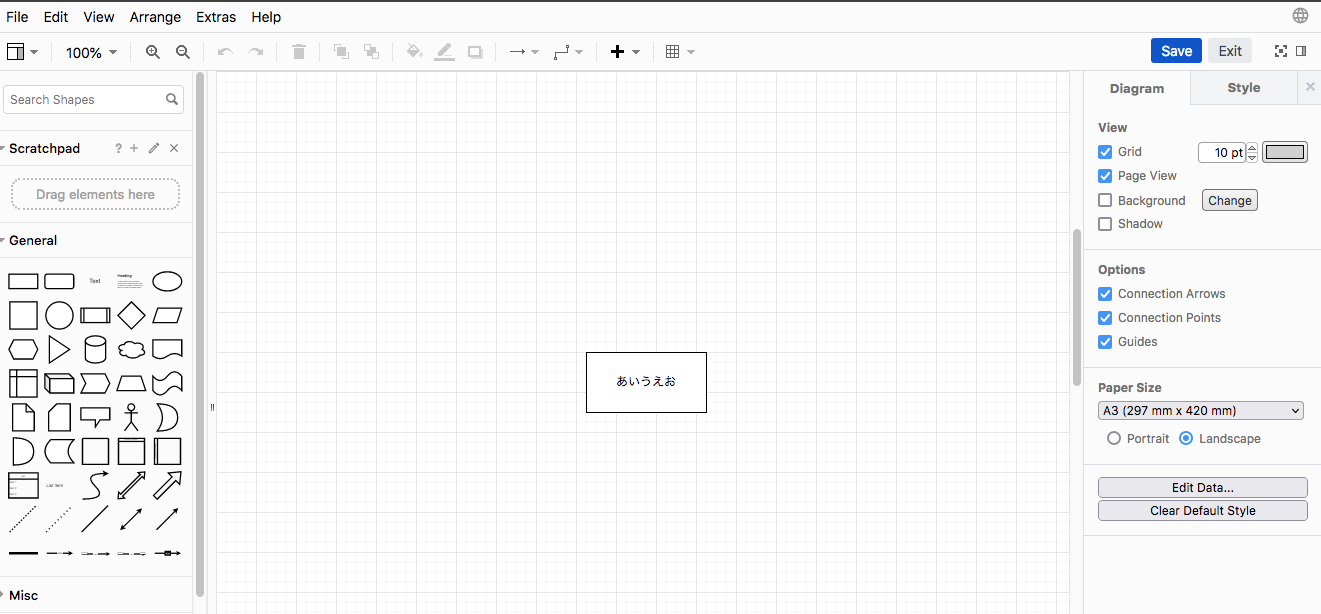Disable the Connection Arrows checkbox

click(x=1105, y=294)
